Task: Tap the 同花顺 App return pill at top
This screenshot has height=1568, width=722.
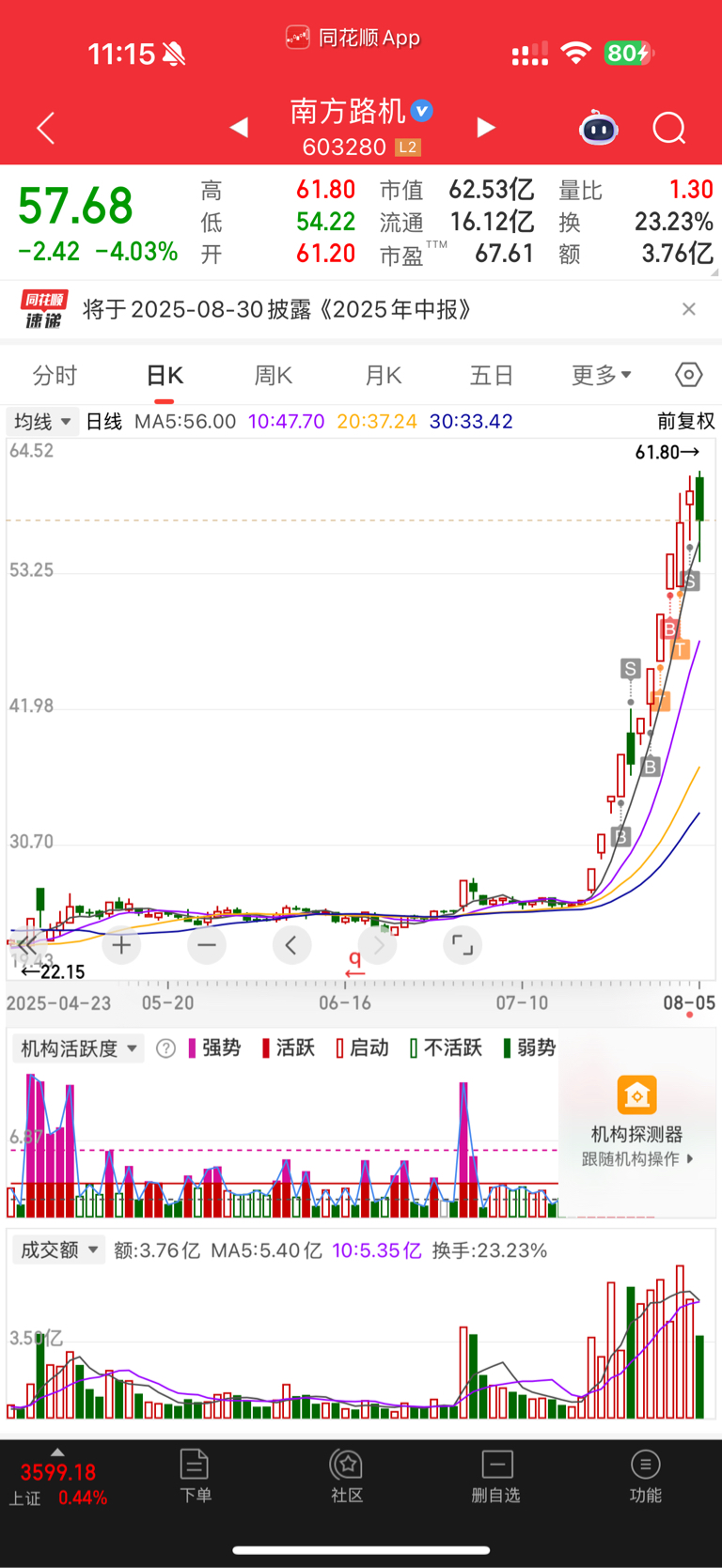Action: (x=353, y=38)
